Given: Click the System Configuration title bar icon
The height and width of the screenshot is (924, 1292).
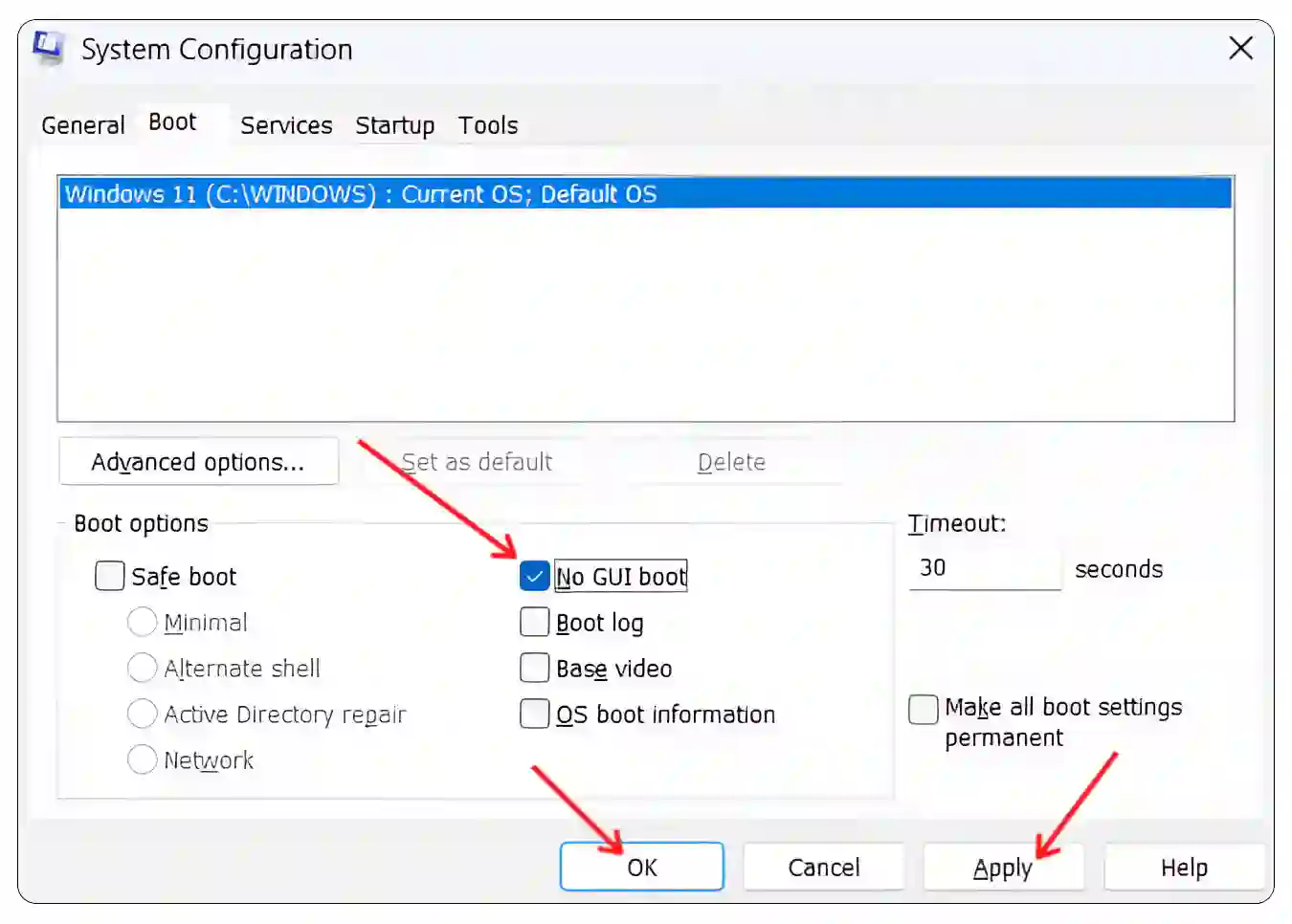Looking at the screenshot, I should point(48,48).
